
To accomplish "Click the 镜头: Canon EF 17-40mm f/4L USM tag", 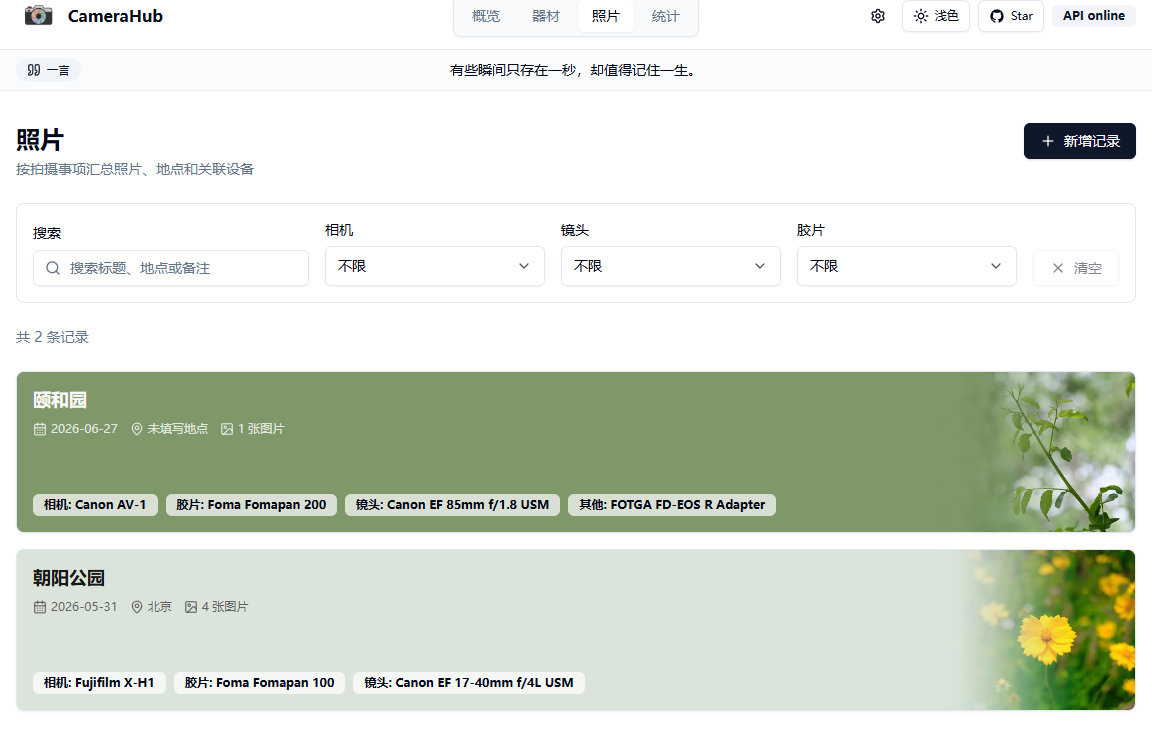I will pos(469,683).
